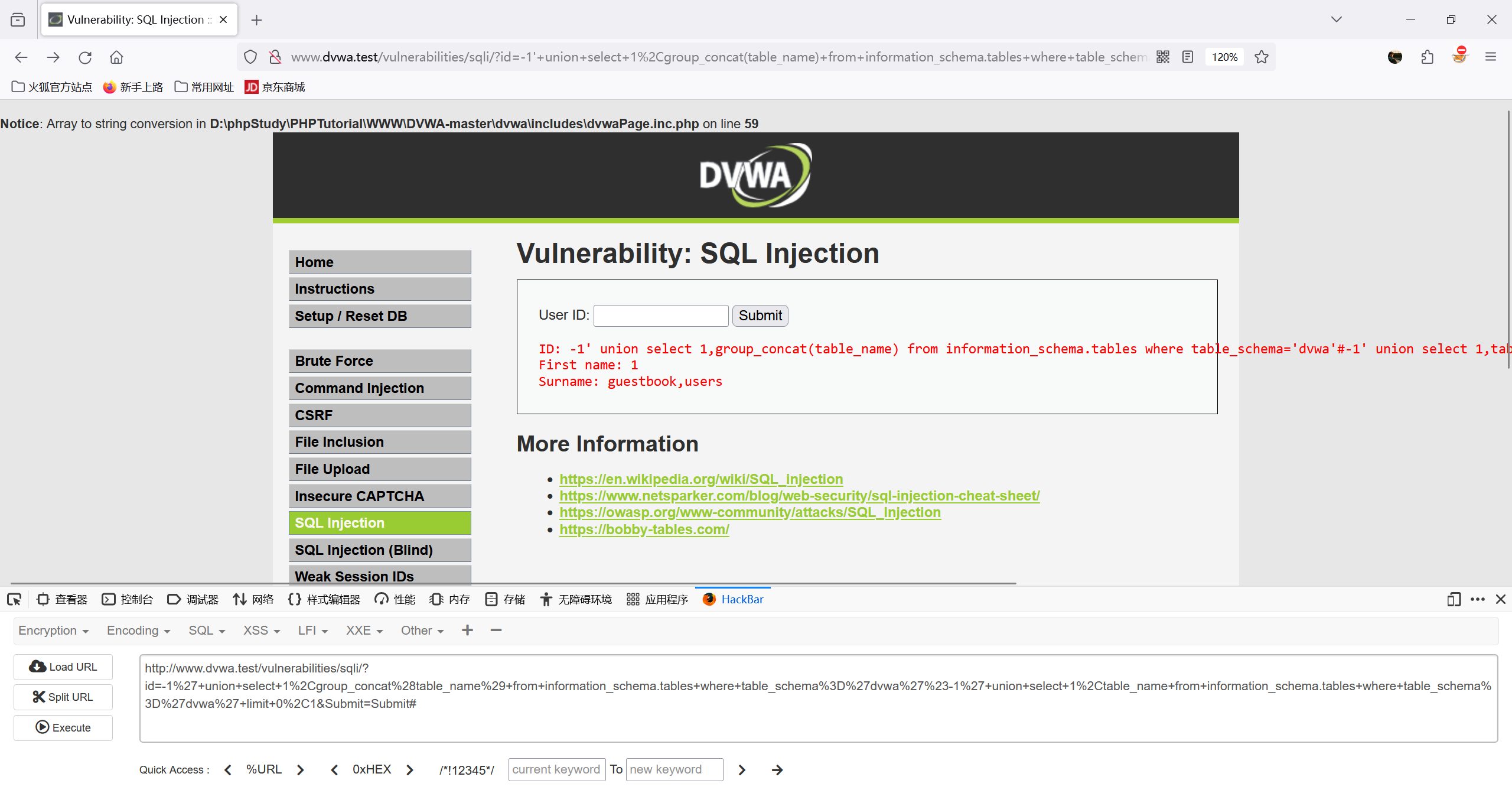Switch to the 存储 storage tab
The image size is (1512, 806).
(x=505, y=599)
